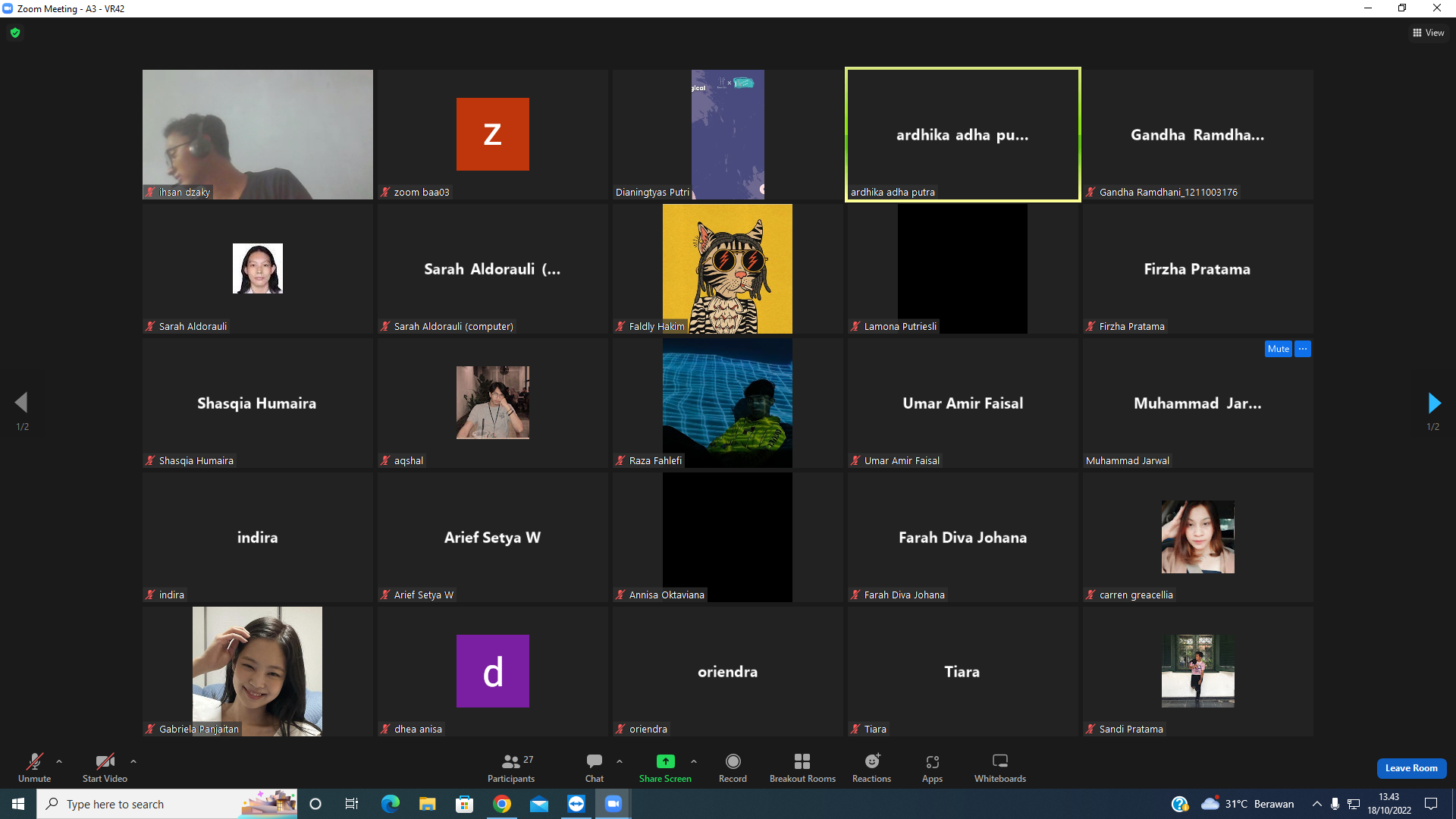Viewport: 1456px width, 819px height.
Task: Click the taskbar search box
Action: point(167,804)
